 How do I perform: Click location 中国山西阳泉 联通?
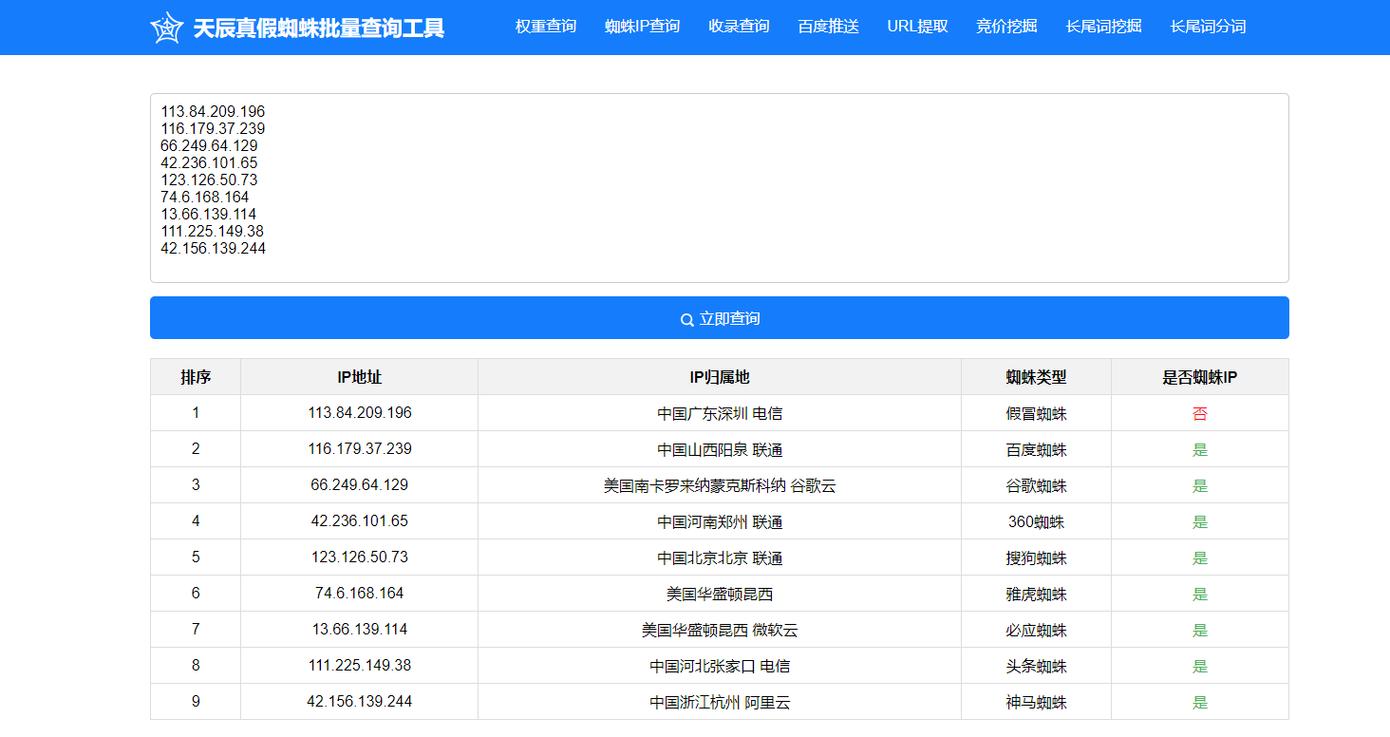point(720,449)
